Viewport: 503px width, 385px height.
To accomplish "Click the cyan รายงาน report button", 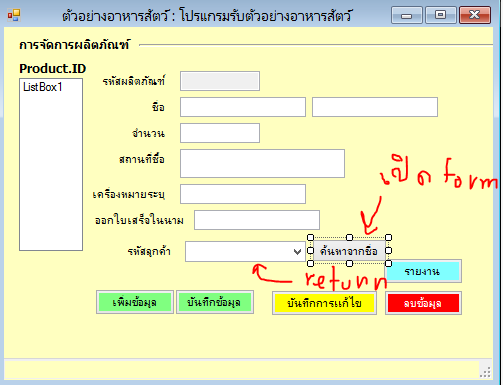I will coord(423,271).
